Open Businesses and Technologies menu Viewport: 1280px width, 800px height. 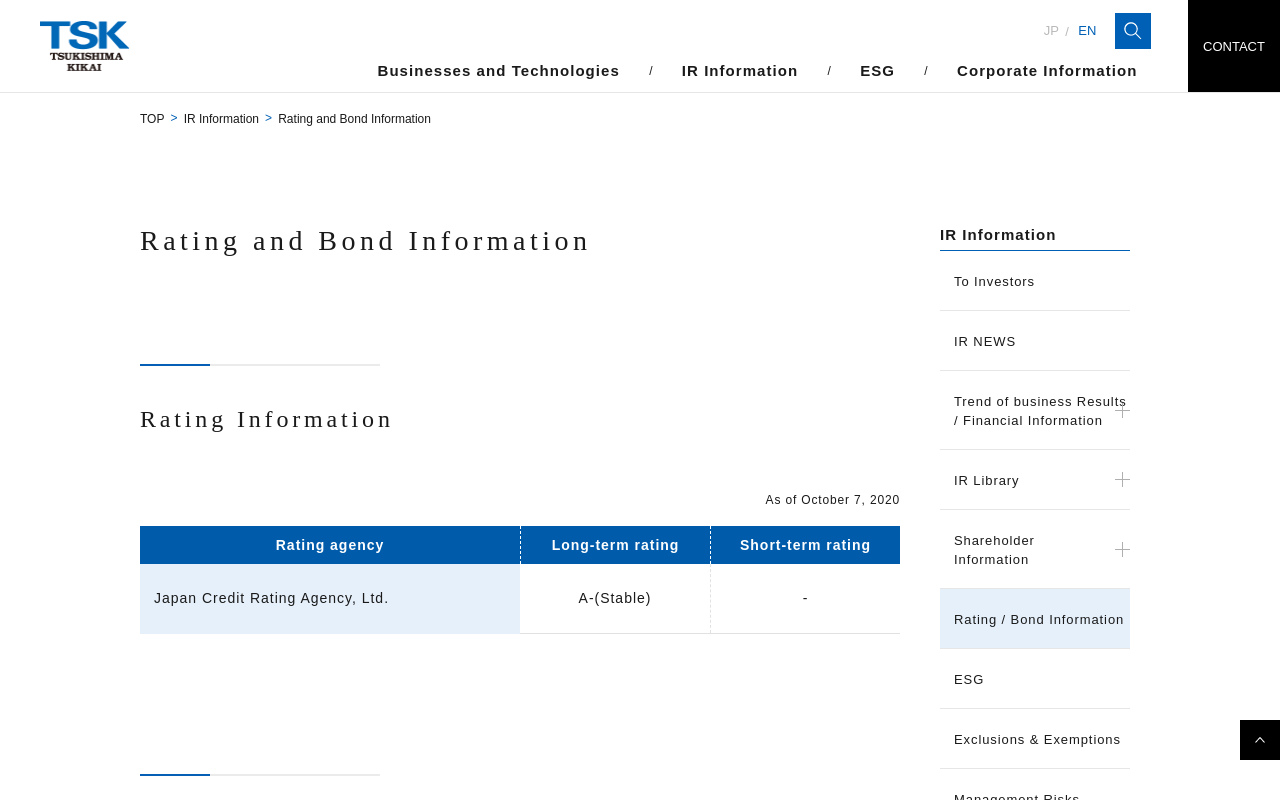(498, 71)
